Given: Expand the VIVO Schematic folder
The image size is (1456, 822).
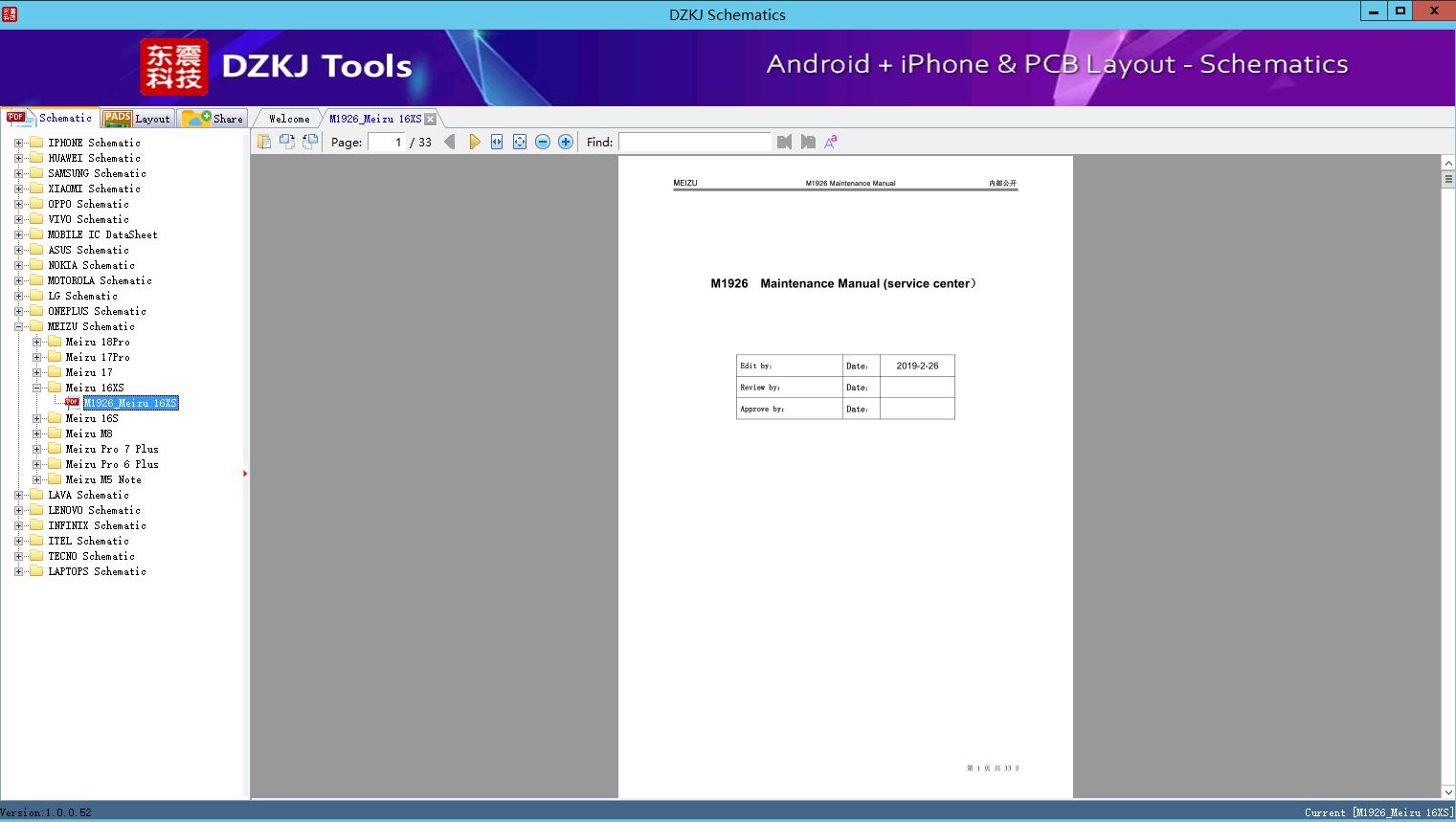Looking at the screenshot, I should tap(18, 219).
